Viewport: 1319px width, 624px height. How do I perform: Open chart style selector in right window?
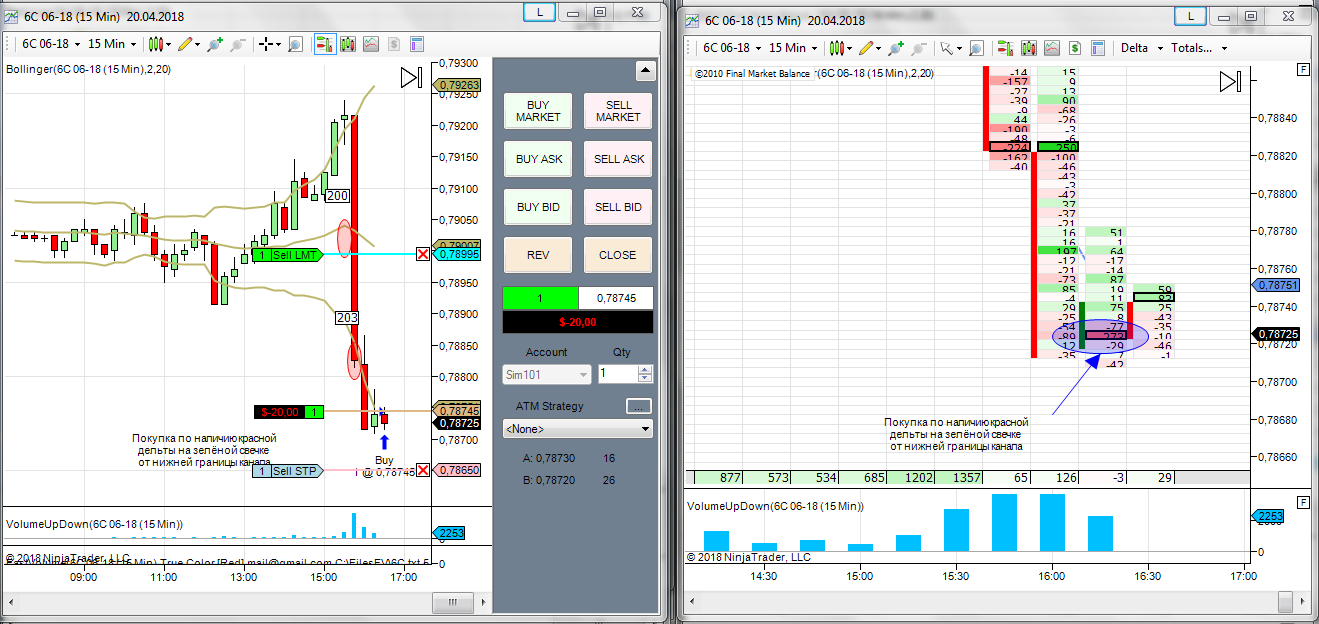(839, 47)
